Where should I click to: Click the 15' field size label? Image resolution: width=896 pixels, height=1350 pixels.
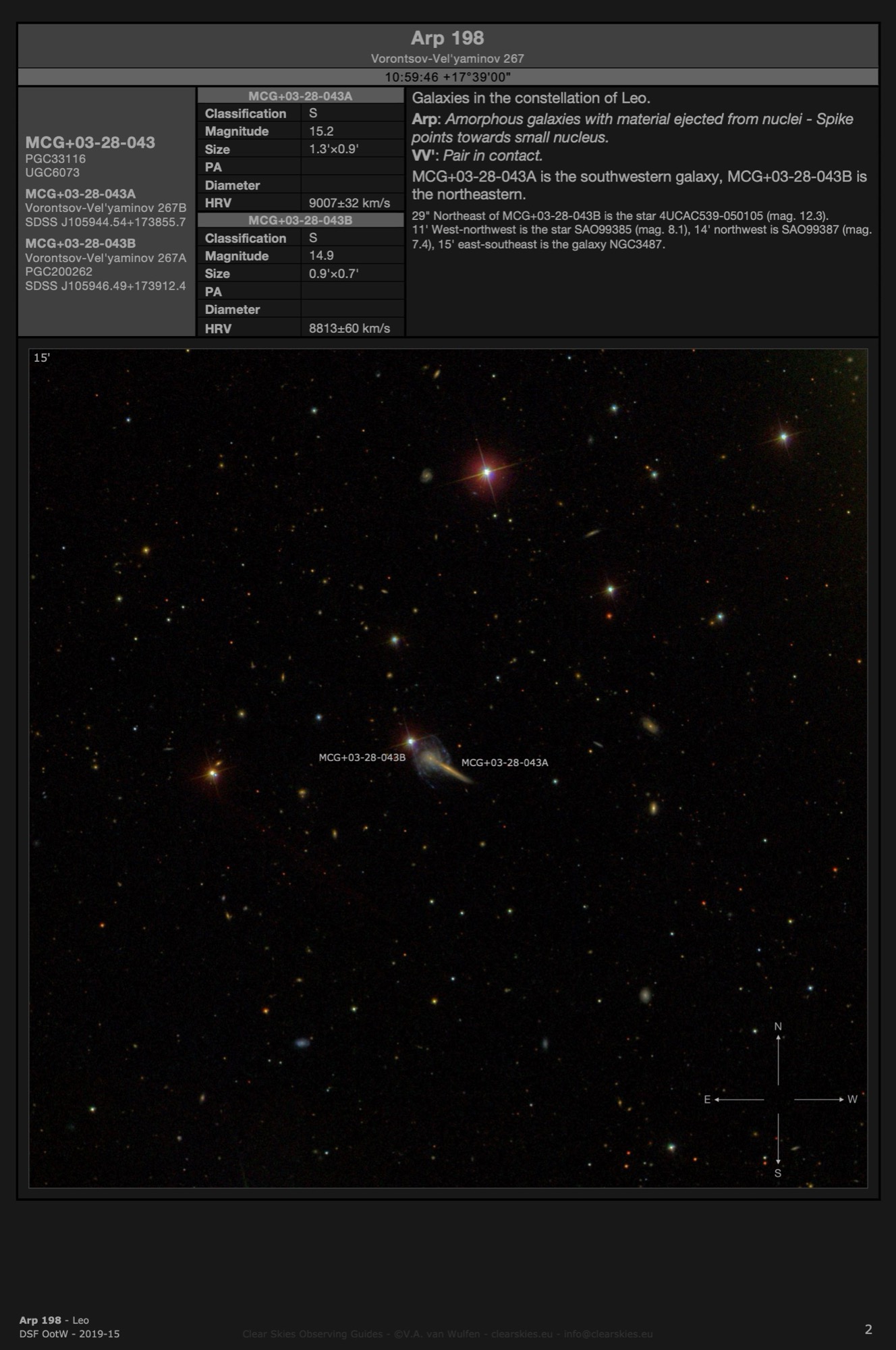click(x=42, y=358)
